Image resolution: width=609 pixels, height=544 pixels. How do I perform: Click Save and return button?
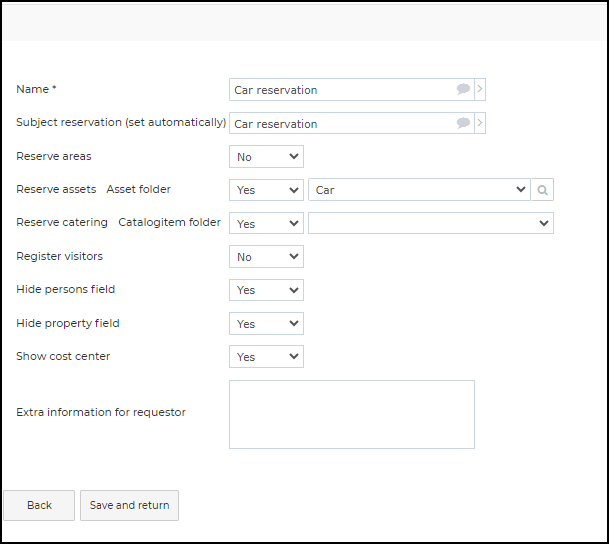tap(129, 505)
